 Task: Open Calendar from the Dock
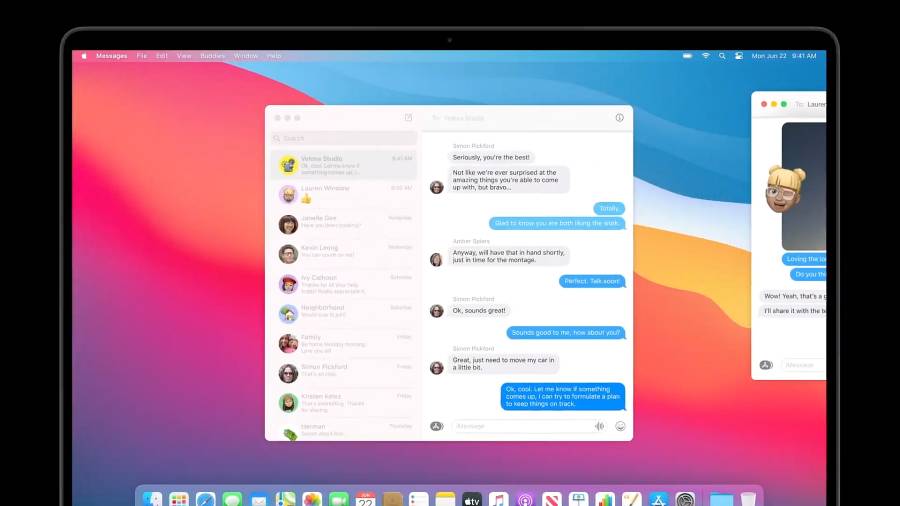tap(365, 500)
